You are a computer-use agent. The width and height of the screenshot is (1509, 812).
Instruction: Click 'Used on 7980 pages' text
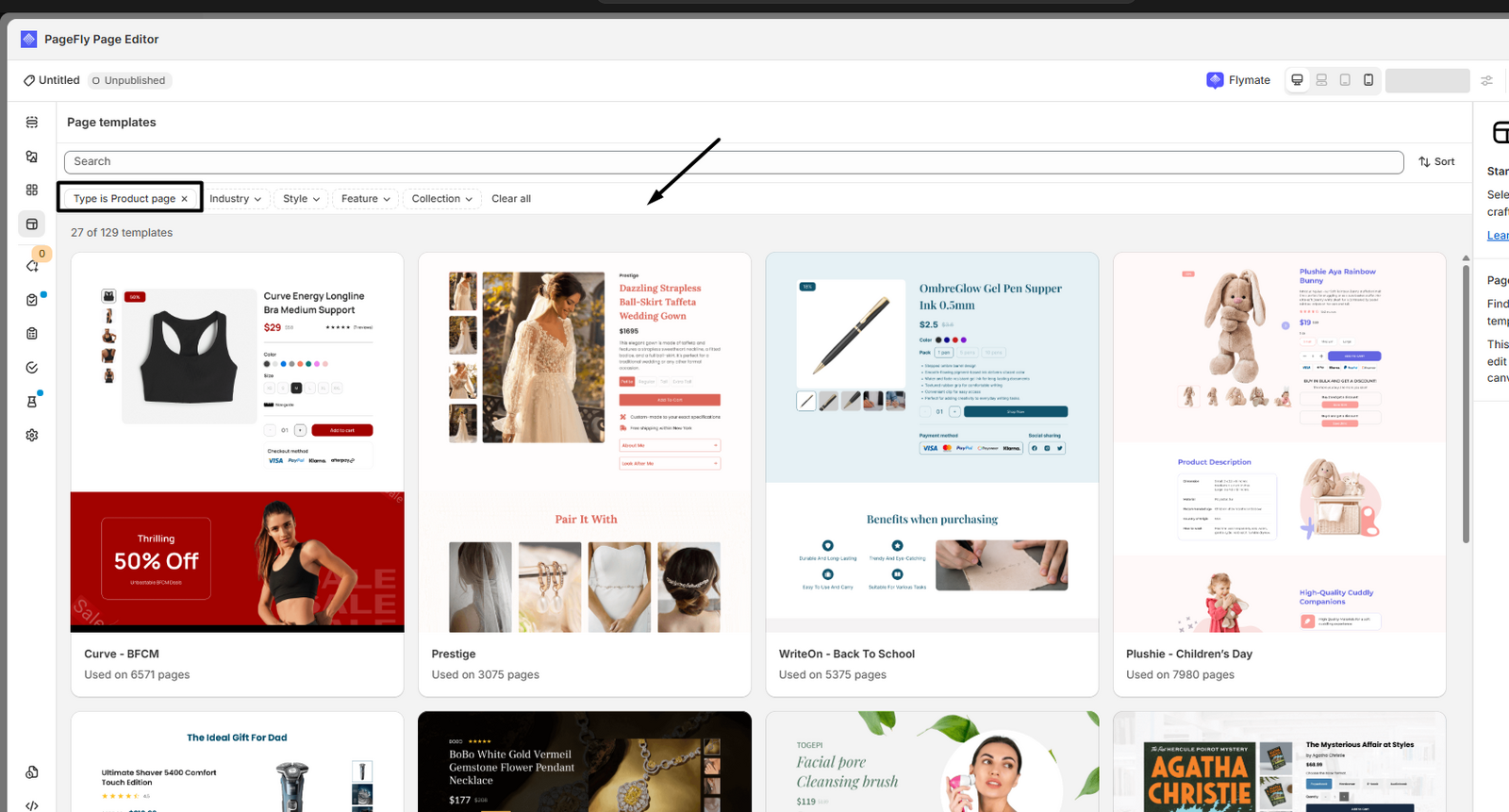(x=1180, y=675)
